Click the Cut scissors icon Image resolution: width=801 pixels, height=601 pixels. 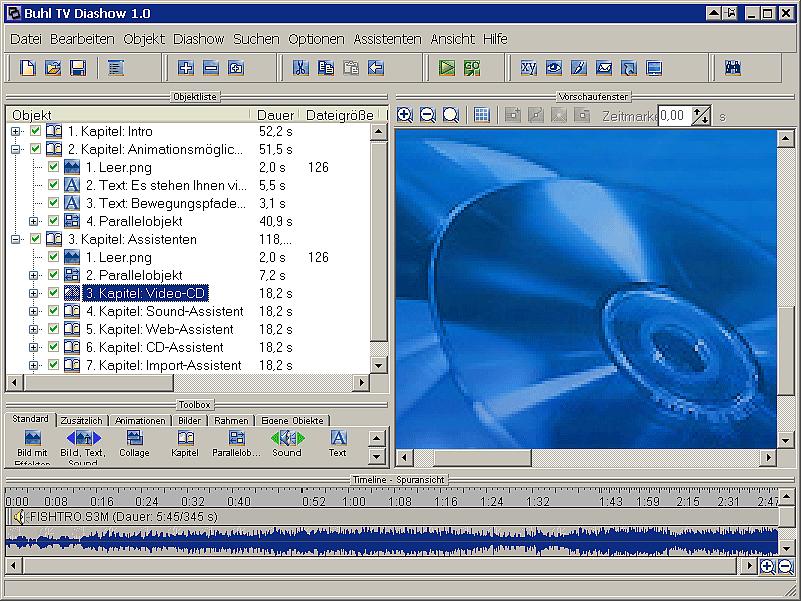tap(300, 68)
